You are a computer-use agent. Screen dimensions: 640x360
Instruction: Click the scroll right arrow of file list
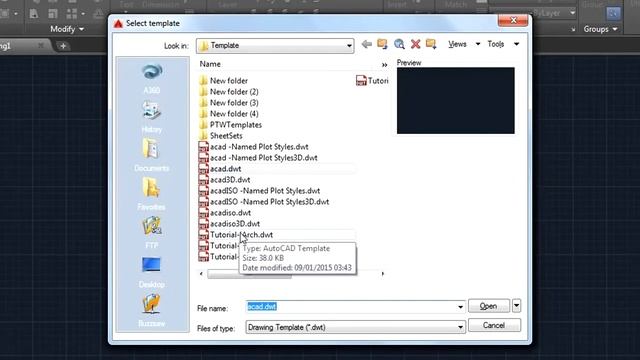click(x=383, y=274)
